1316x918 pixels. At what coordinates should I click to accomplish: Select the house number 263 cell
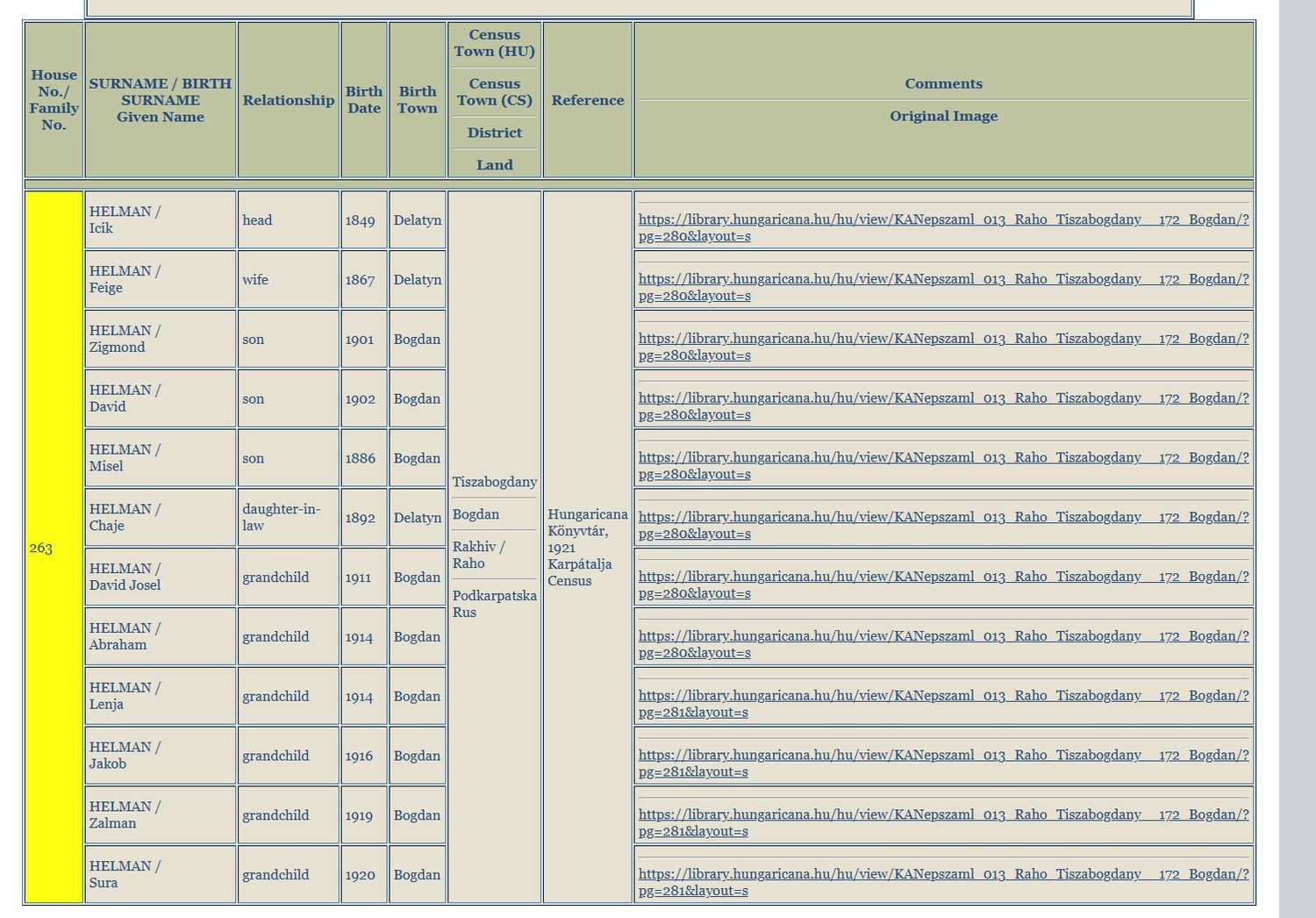[54, 547]
